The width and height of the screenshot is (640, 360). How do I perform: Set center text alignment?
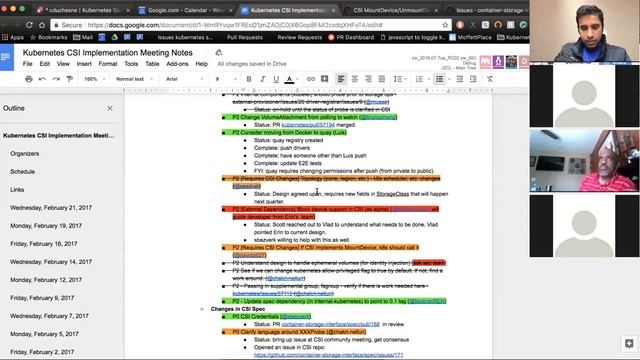coord(354,79)
